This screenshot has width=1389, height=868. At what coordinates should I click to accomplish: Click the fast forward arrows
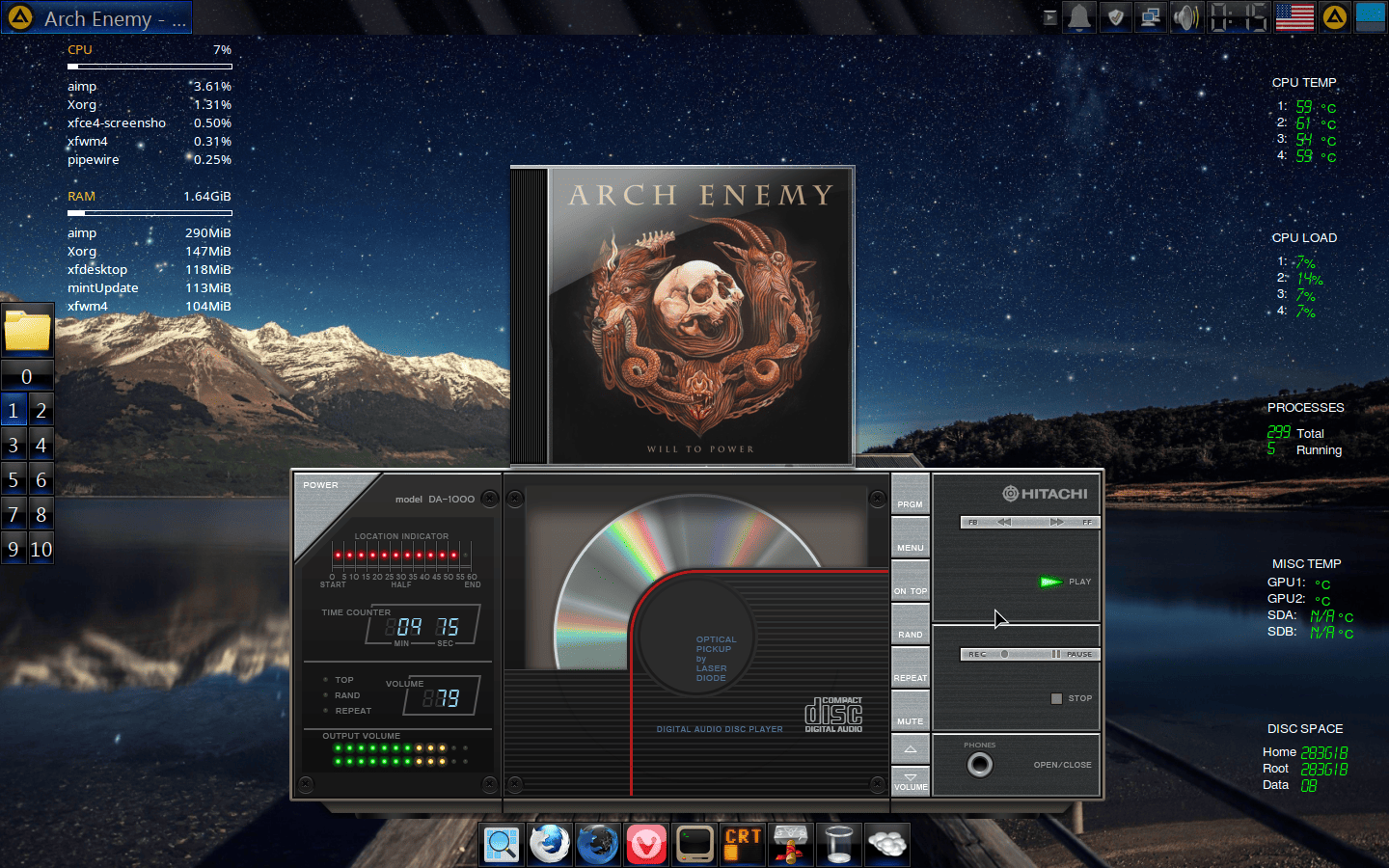(x=1057, y=522)
